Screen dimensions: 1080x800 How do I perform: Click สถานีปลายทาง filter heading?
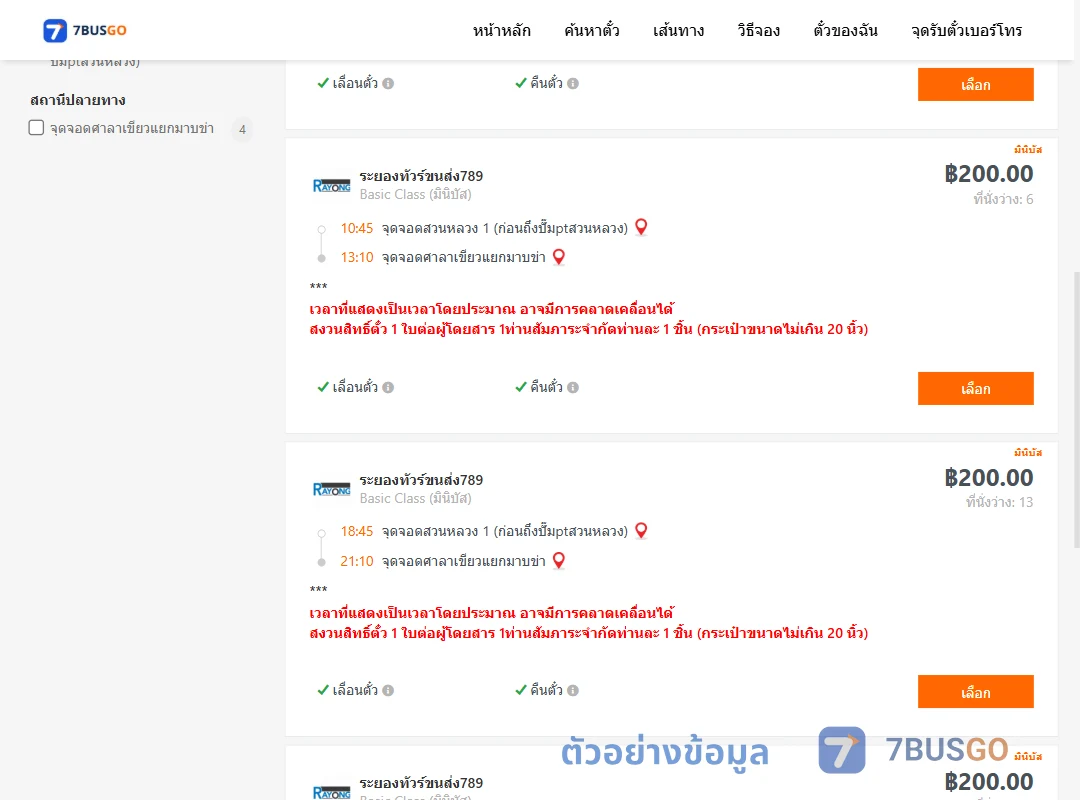[78, 101]
